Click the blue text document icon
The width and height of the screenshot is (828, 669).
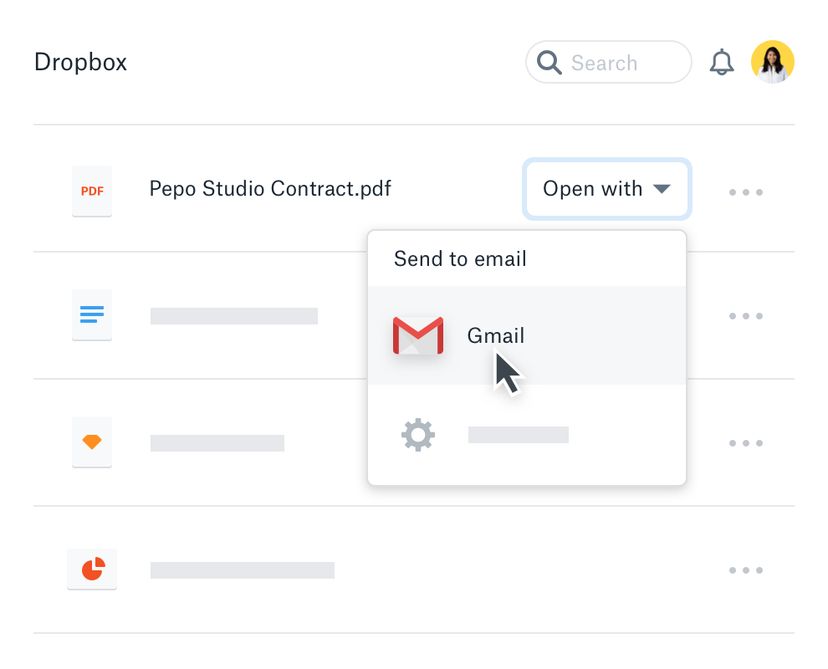(x=91, y=315)
